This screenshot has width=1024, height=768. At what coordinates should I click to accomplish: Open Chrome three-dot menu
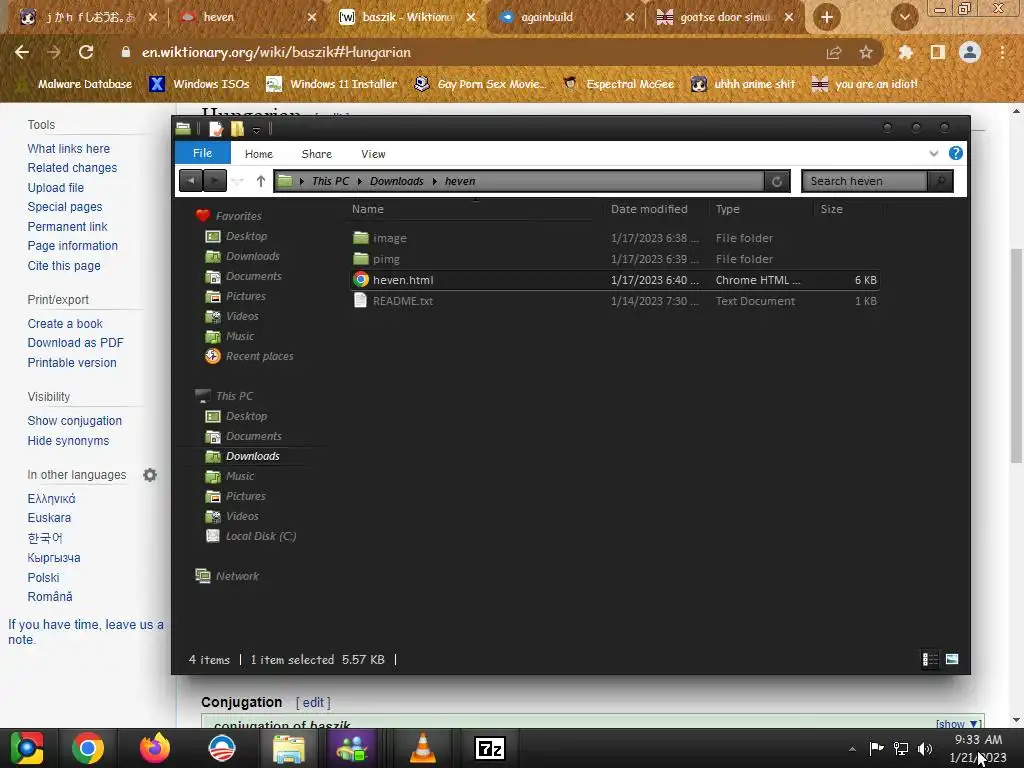(1002, 52)
